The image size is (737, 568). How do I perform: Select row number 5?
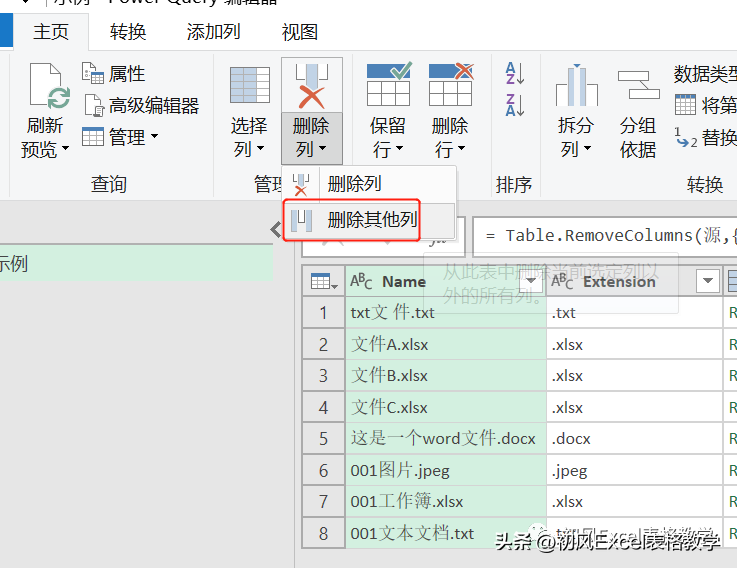coord(323,438)
